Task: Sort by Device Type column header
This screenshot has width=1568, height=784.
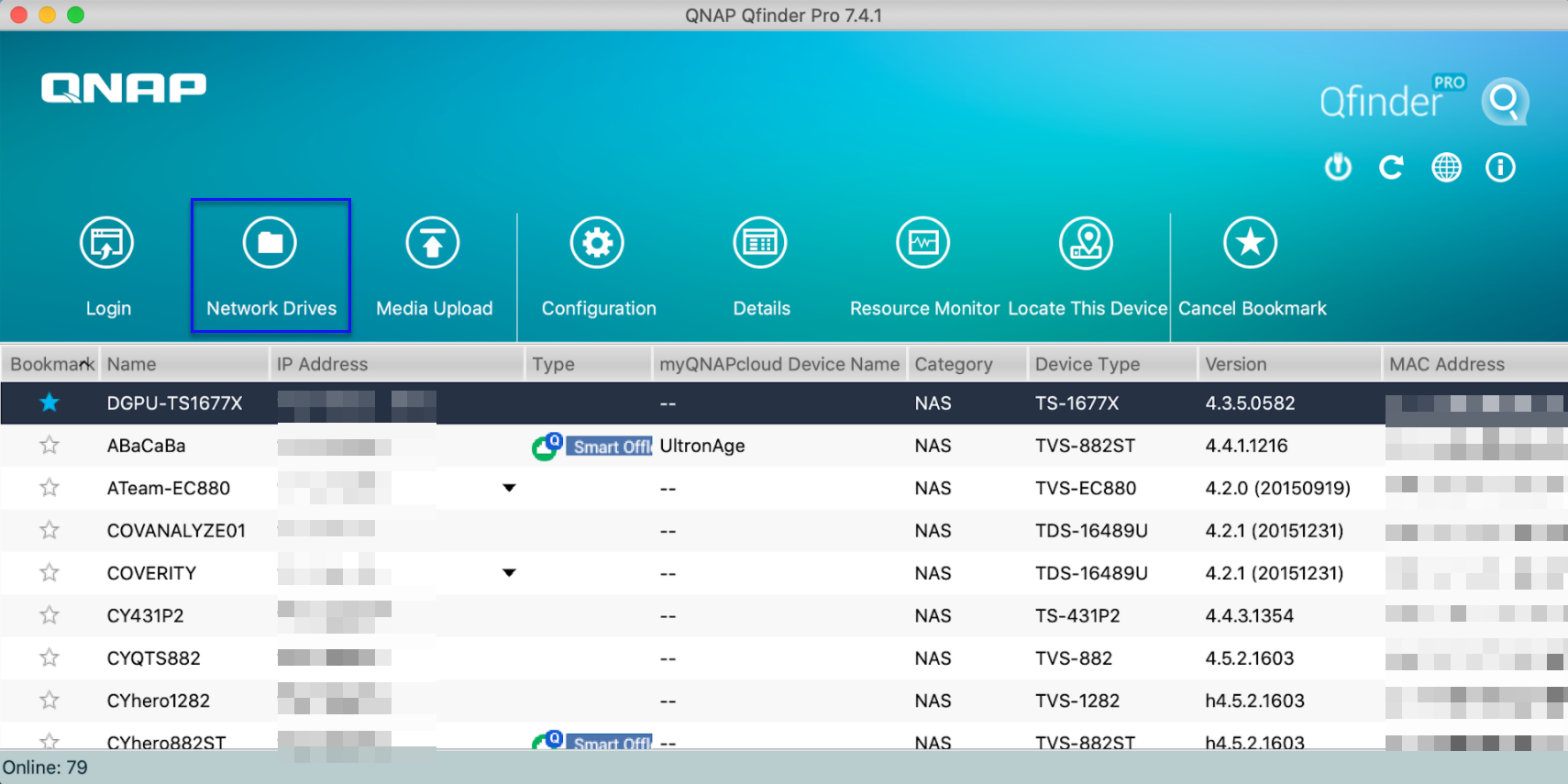Action: tap(1112, 364)
